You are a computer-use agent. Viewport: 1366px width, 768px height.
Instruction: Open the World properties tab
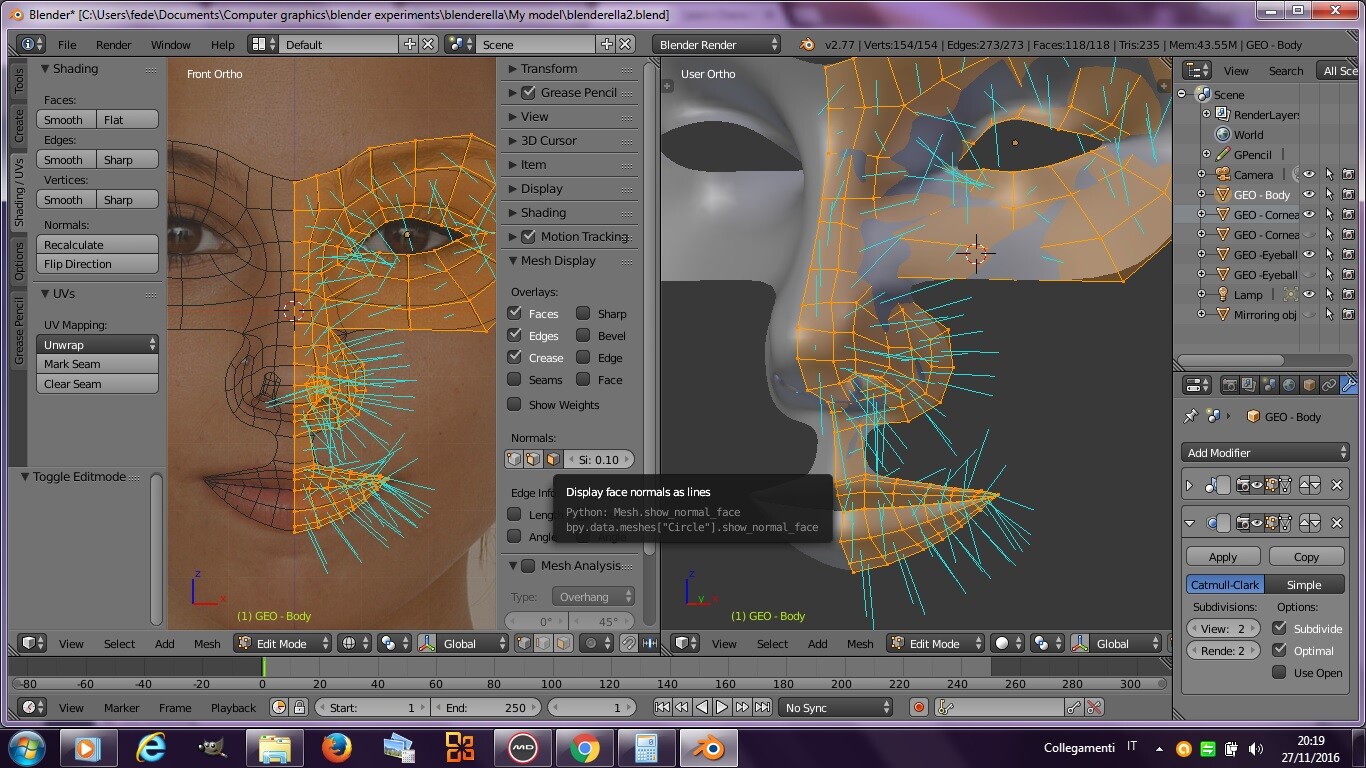pos(1289,385)
